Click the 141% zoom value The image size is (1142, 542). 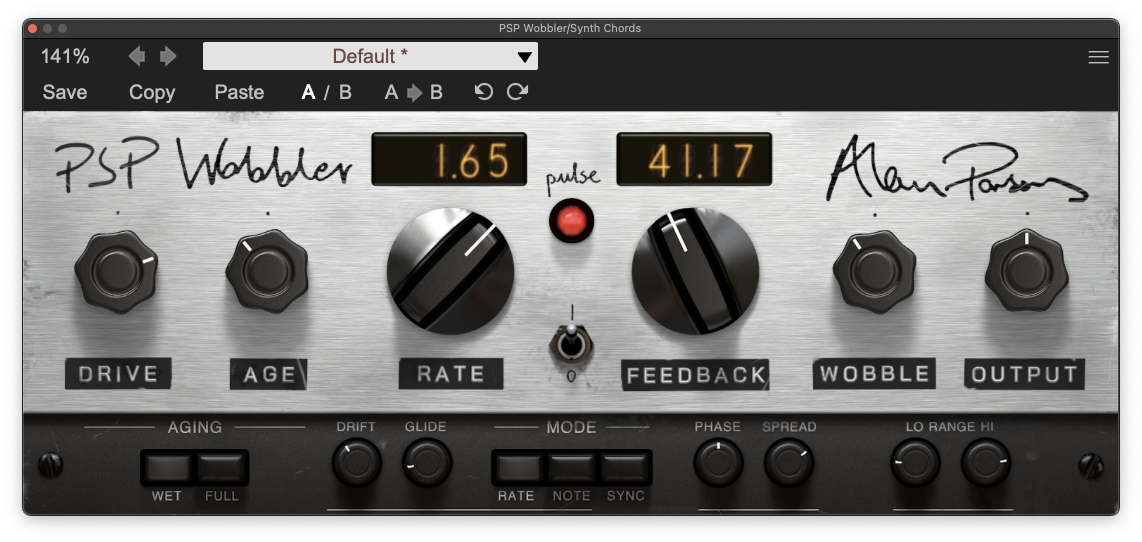[65, 56]
